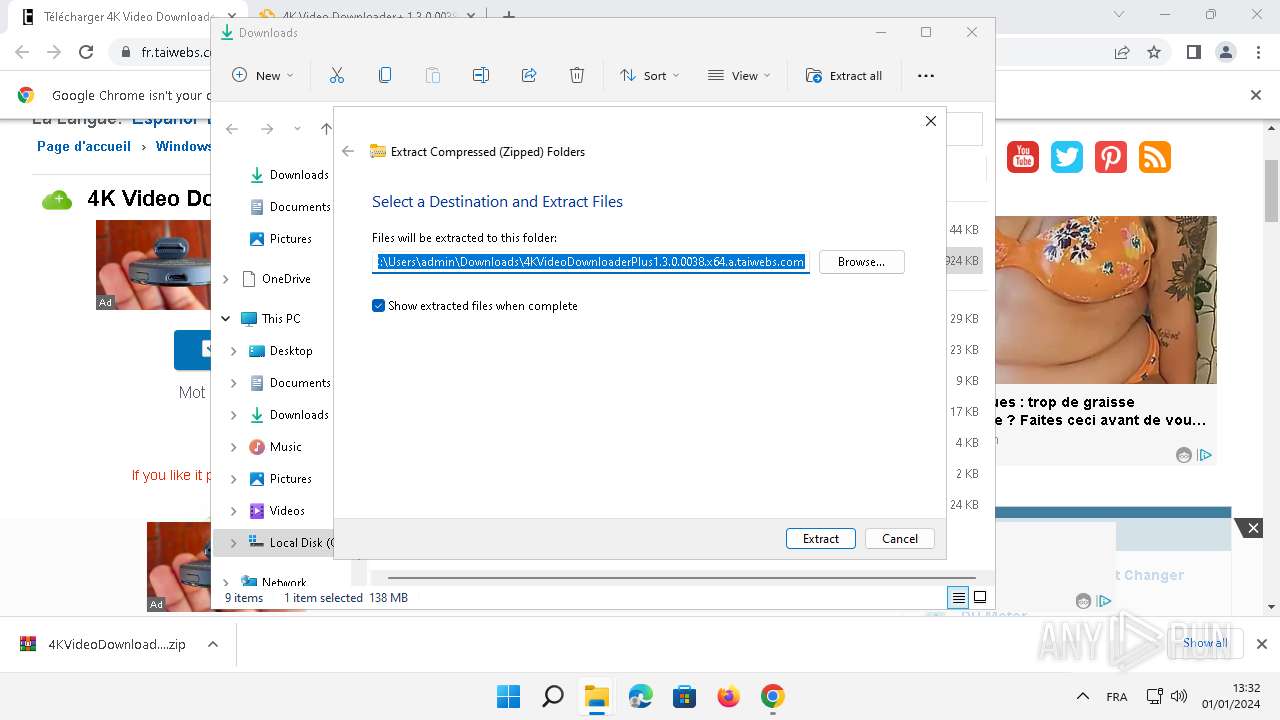The height and width of the screenshot is (720, 1280).
Task: Switch to large icons view in Explorer status bar
Action: coord(980,598)
